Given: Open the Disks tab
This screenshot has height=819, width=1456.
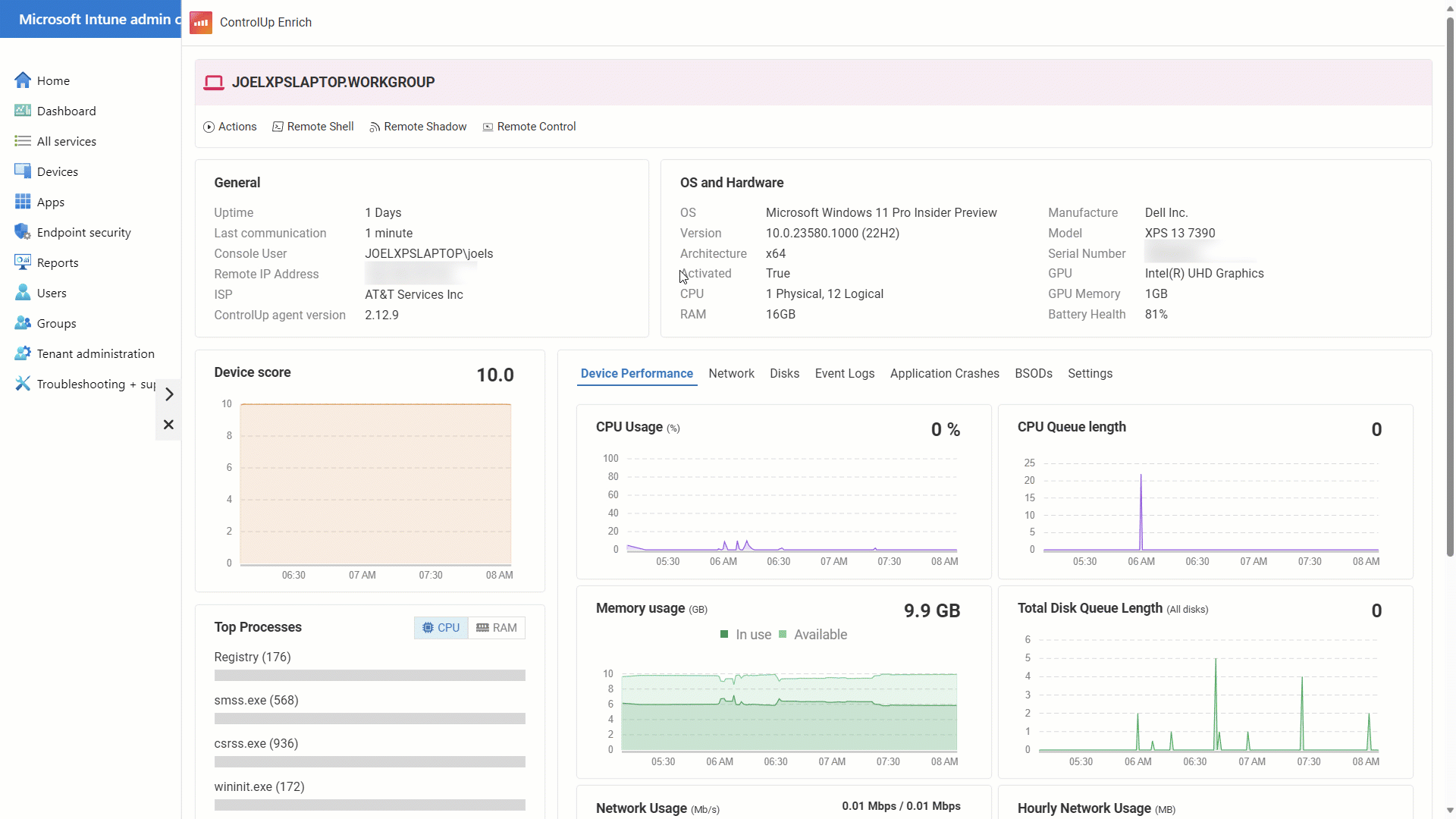Looking at the screenshot, I should (x=784, y=374).
